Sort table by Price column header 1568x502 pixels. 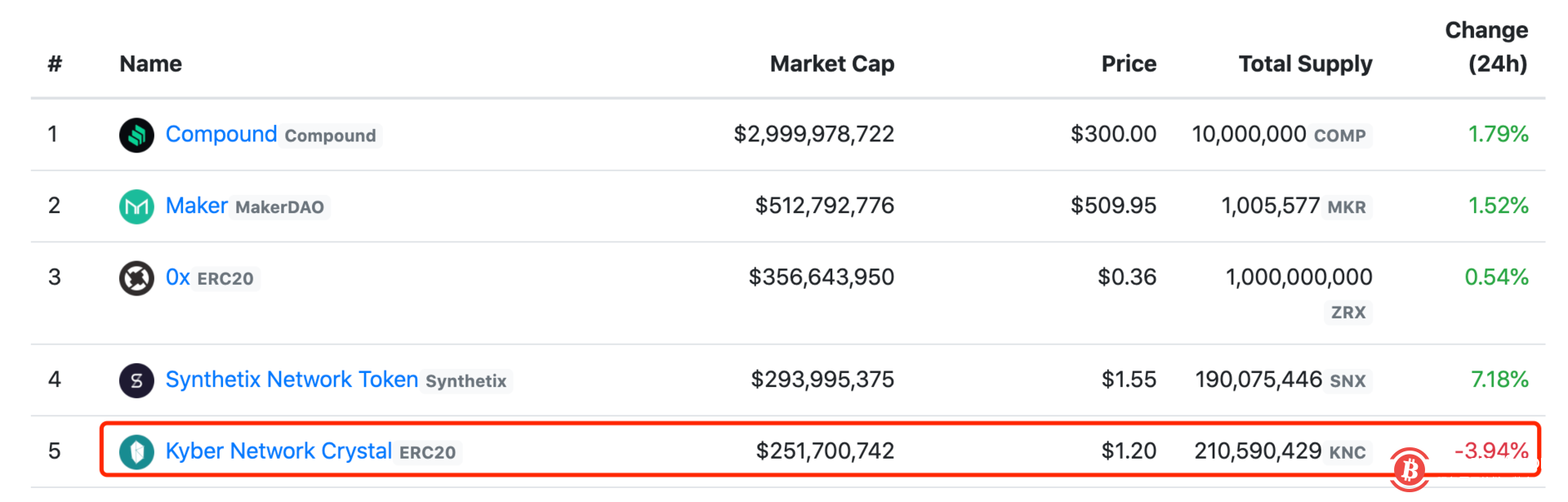pos(1128,64)
